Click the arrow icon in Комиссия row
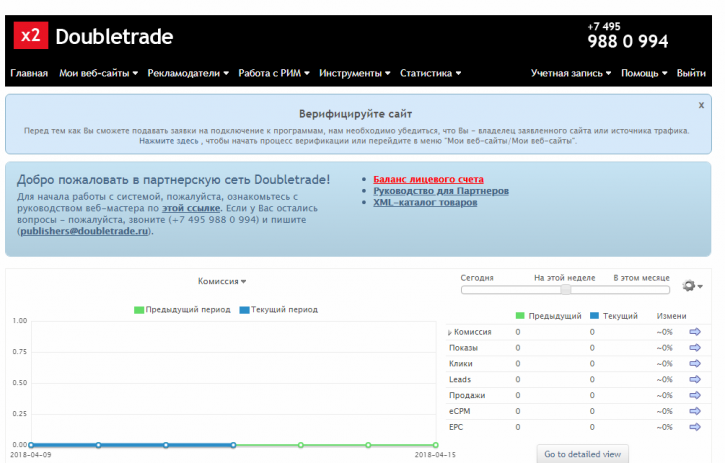Image resolution: width=725 pixels, height=463 pixels. 695,332
